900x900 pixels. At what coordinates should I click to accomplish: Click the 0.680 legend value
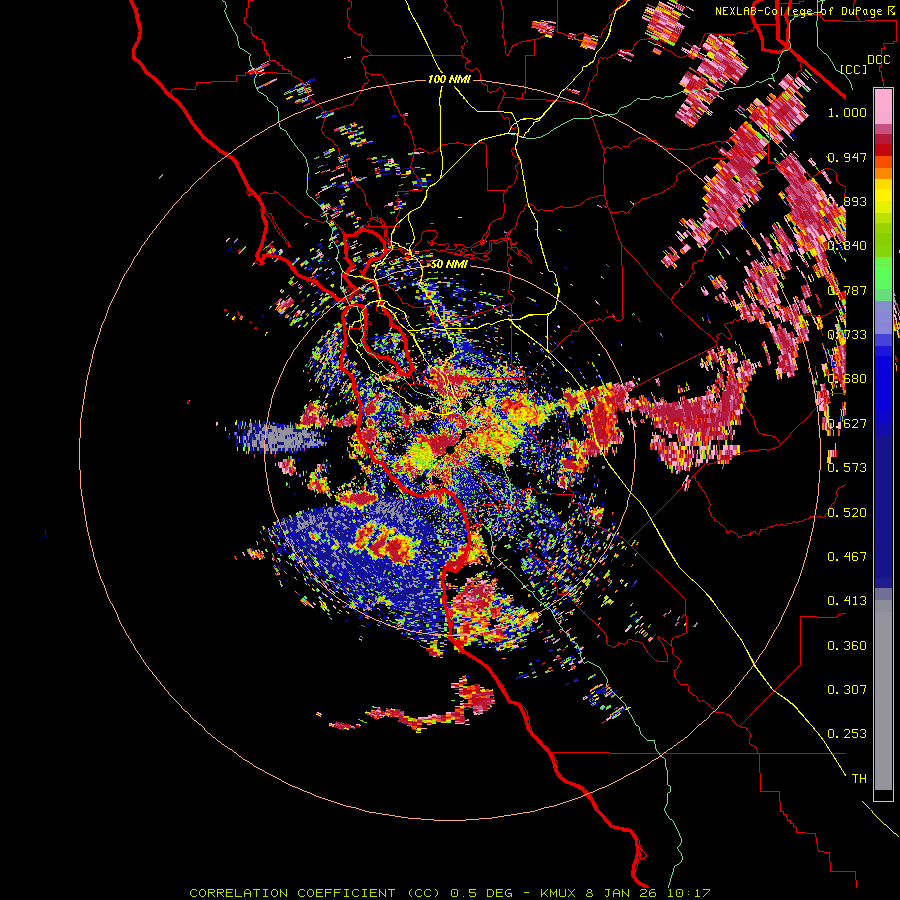coord(847,379)
